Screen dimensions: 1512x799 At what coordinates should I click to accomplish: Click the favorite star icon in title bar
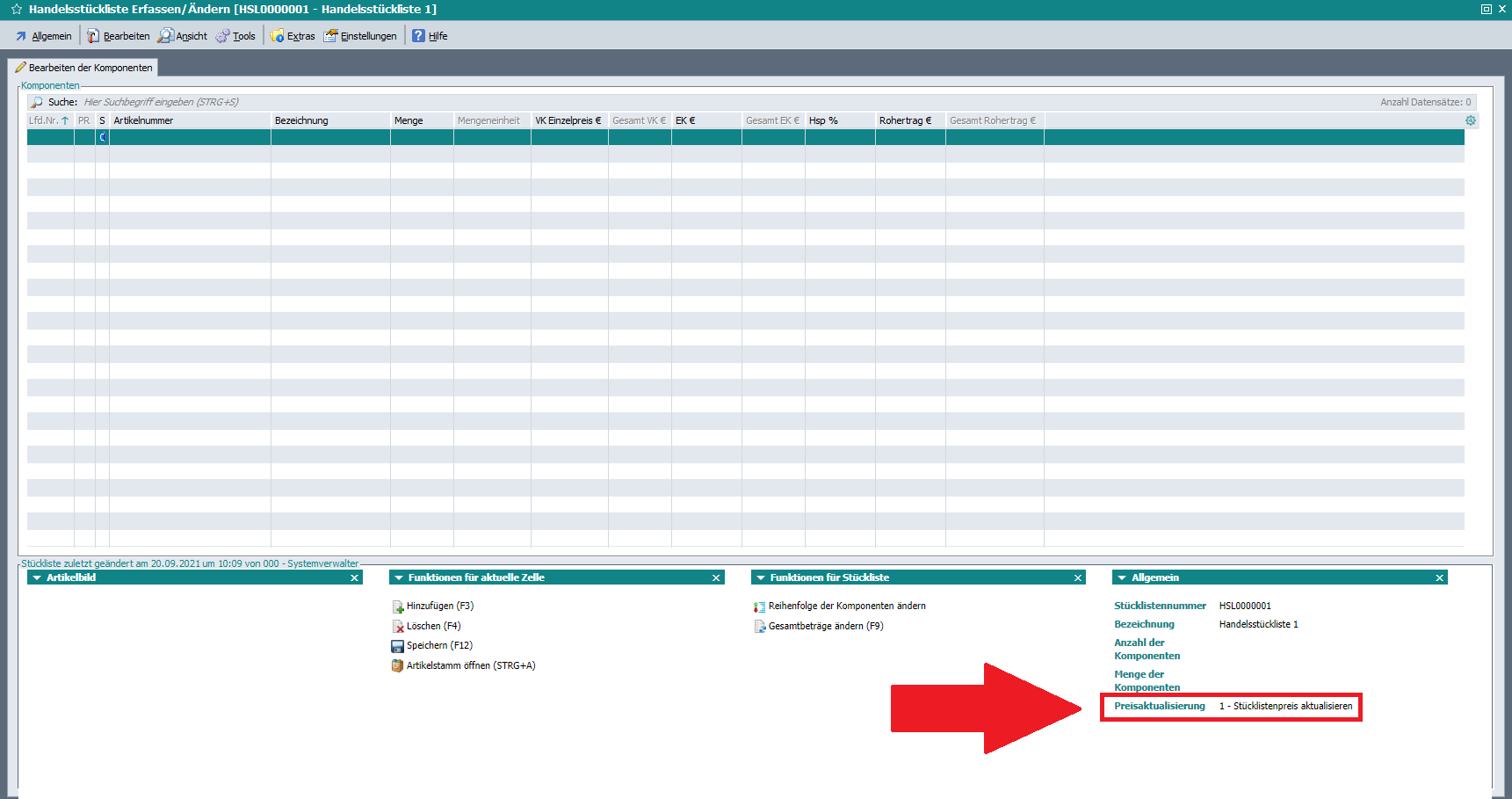coord(16,10)
